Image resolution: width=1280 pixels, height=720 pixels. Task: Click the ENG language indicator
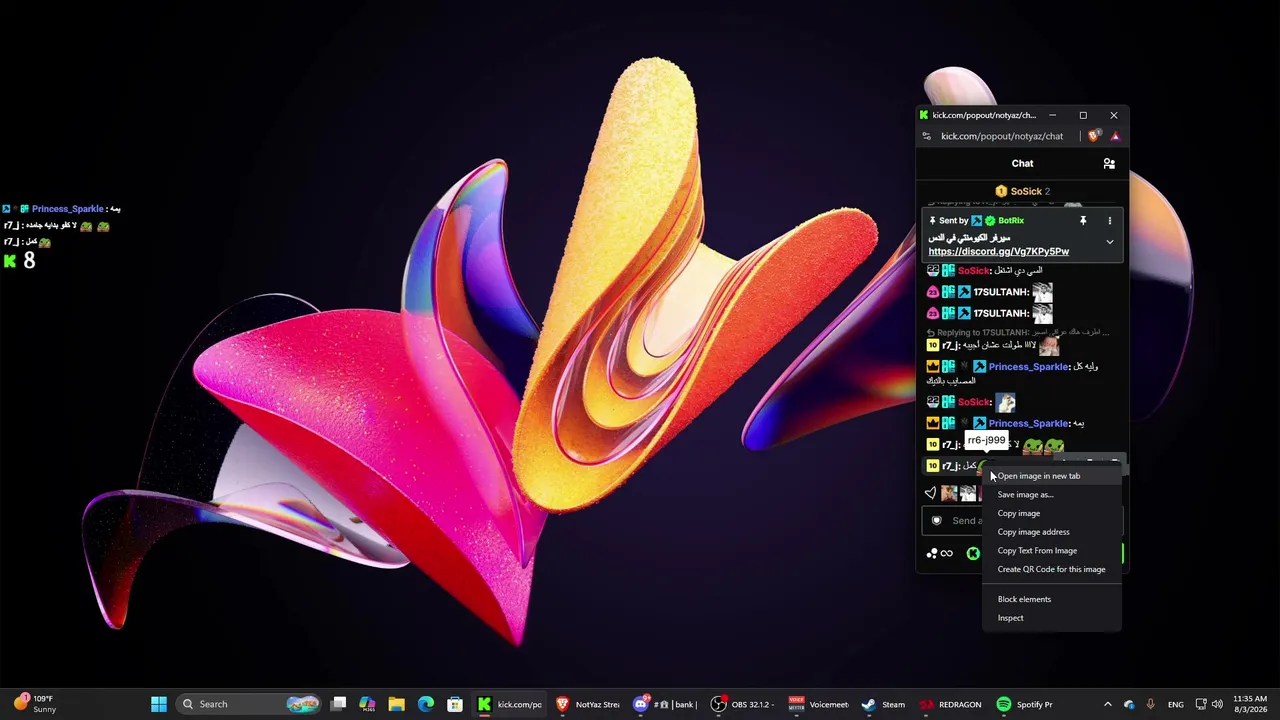tap(1175, 704)
